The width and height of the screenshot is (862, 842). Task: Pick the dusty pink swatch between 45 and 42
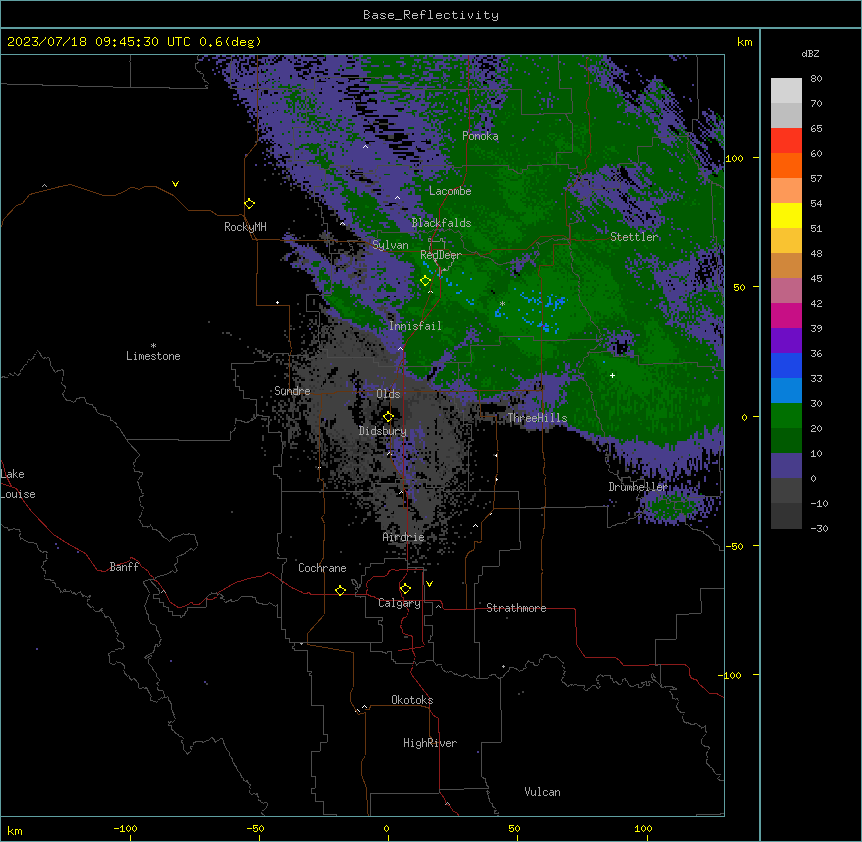(786, 291)
